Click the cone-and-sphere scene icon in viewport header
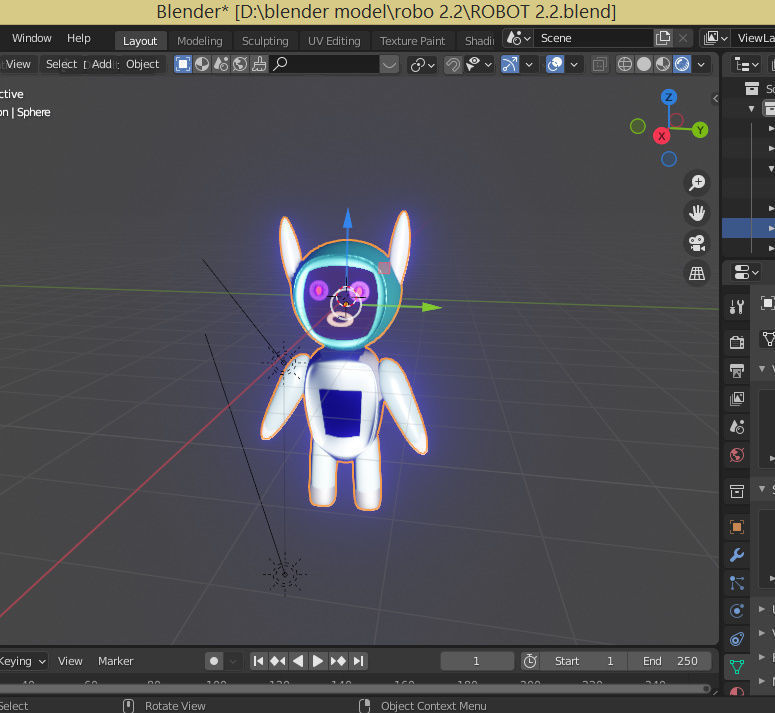The image size is (775, 713). coord(221,64)
